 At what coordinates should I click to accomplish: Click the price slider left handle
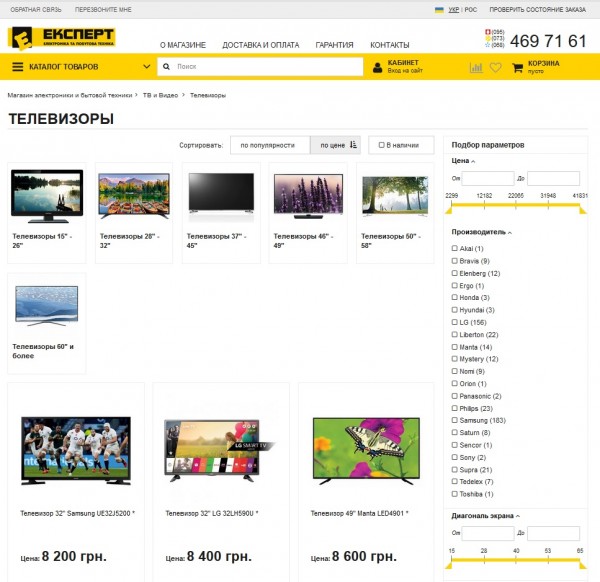pyautogui.click(x=449, y=210)
